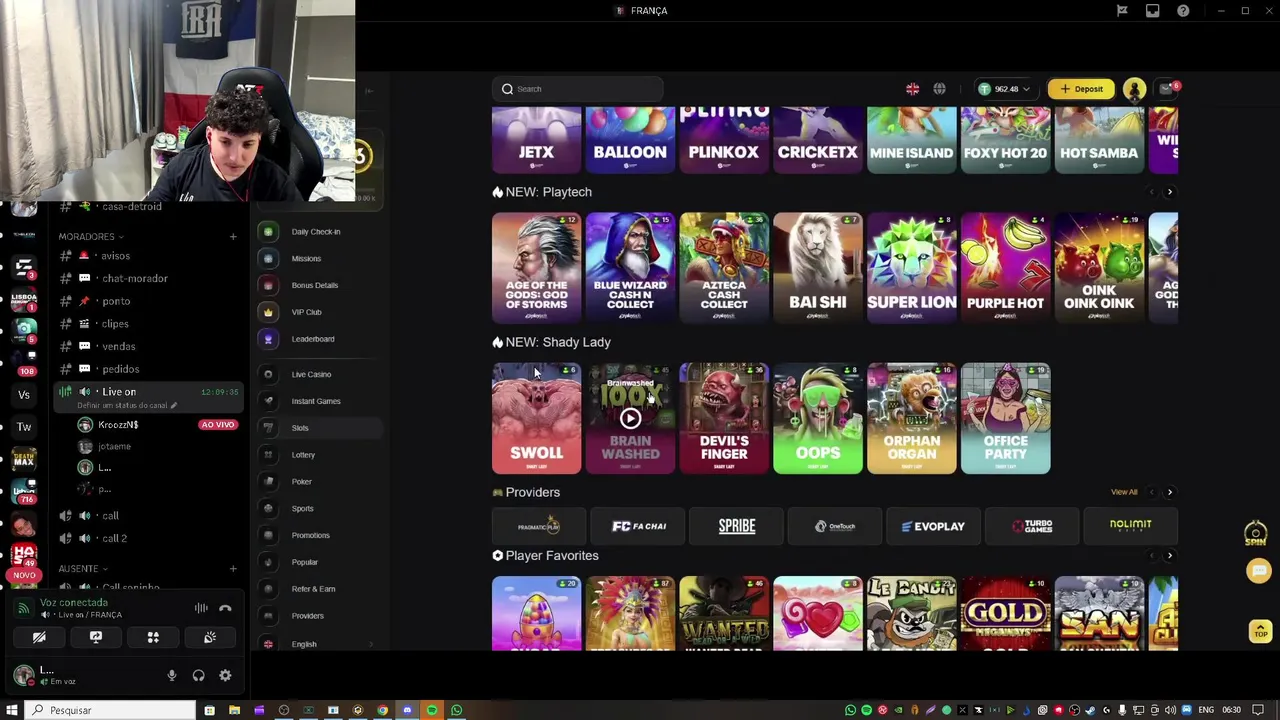Open casino mail notifications envelope

pyautogui.click(x=1166, y=89)
